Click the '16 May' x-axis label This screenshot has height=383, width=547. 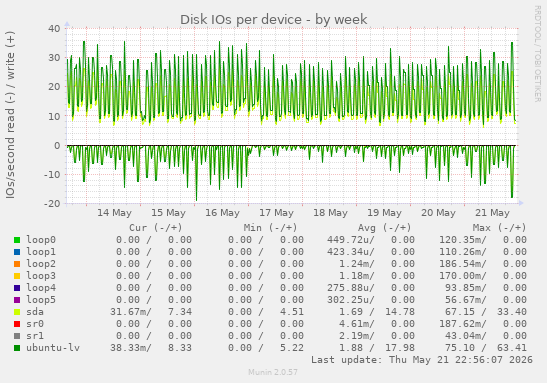pos(223,213)
